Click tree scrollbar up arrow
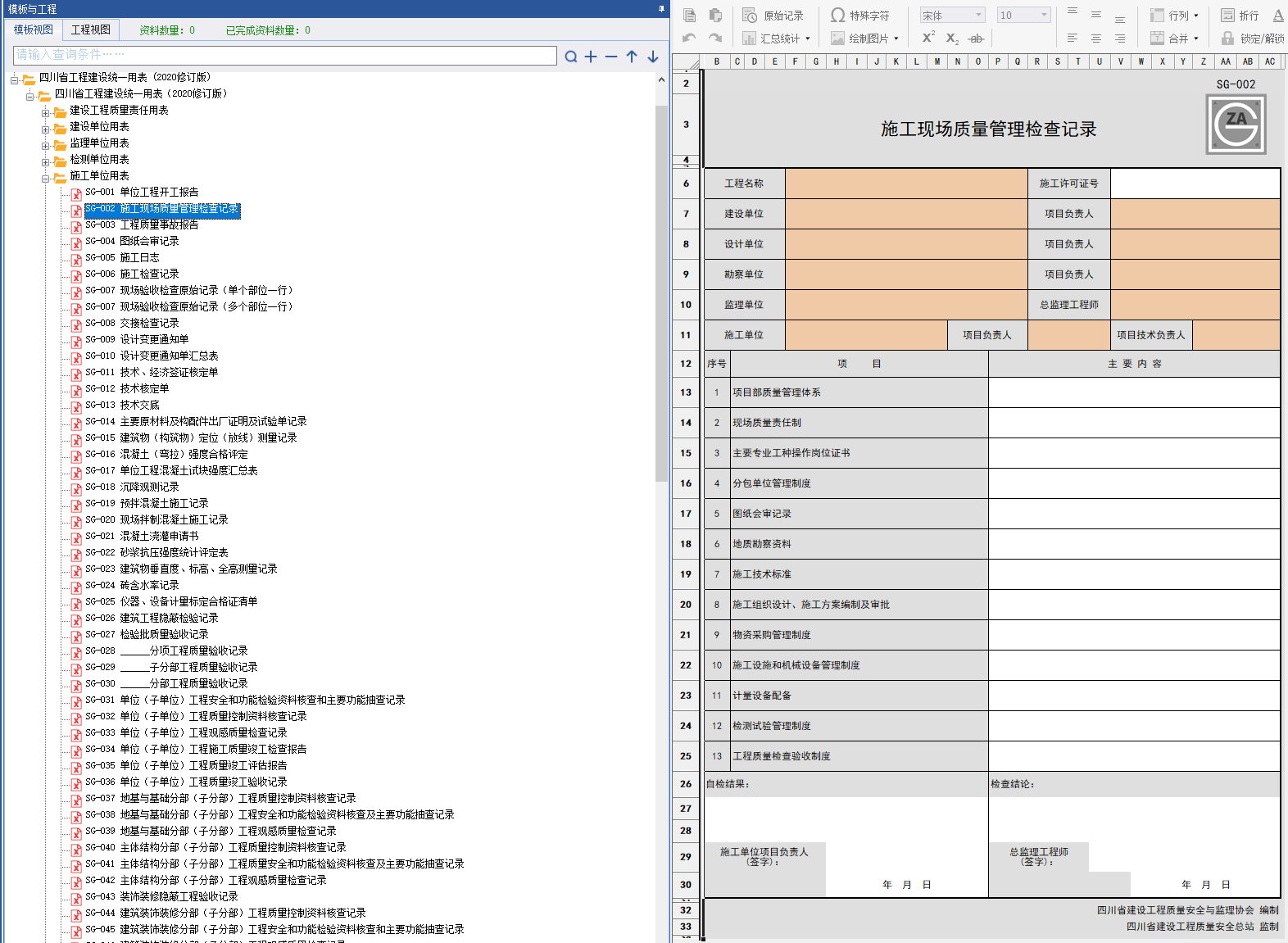Image resolution: width=1288 pixels, height=943 pixels. coord(661,80)
